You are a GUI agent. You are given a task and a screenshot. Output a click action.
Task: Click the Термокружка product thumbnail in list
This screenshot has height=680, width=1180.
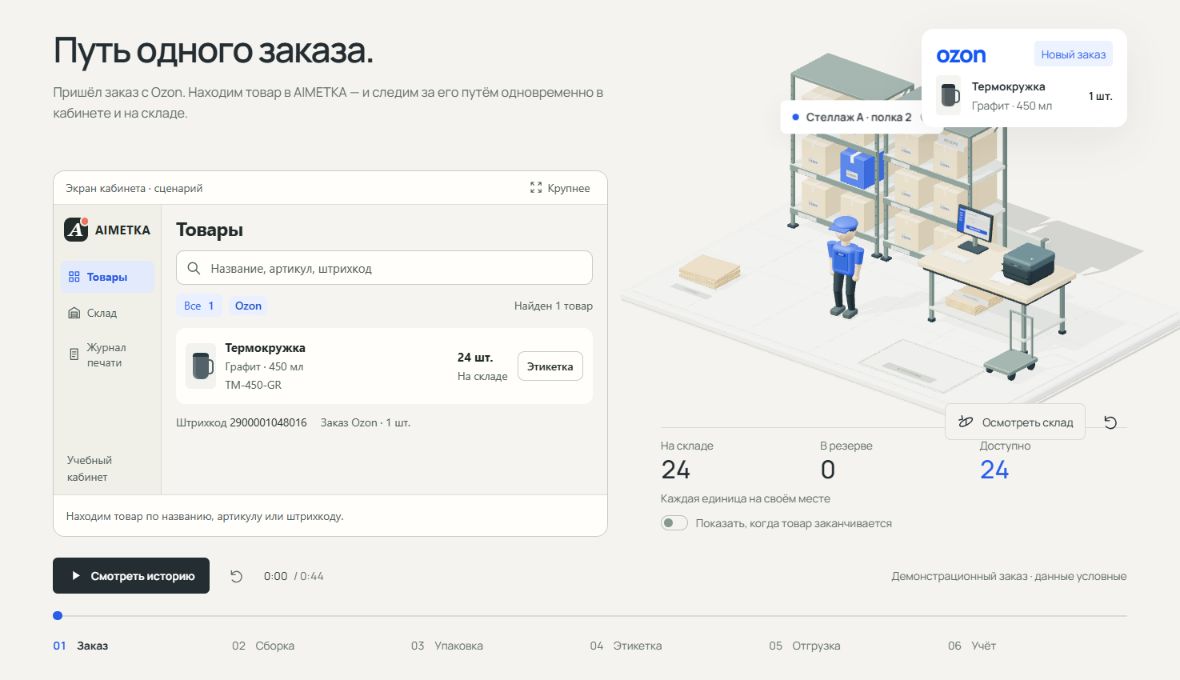pyautogui.click(x=201, y=366)
